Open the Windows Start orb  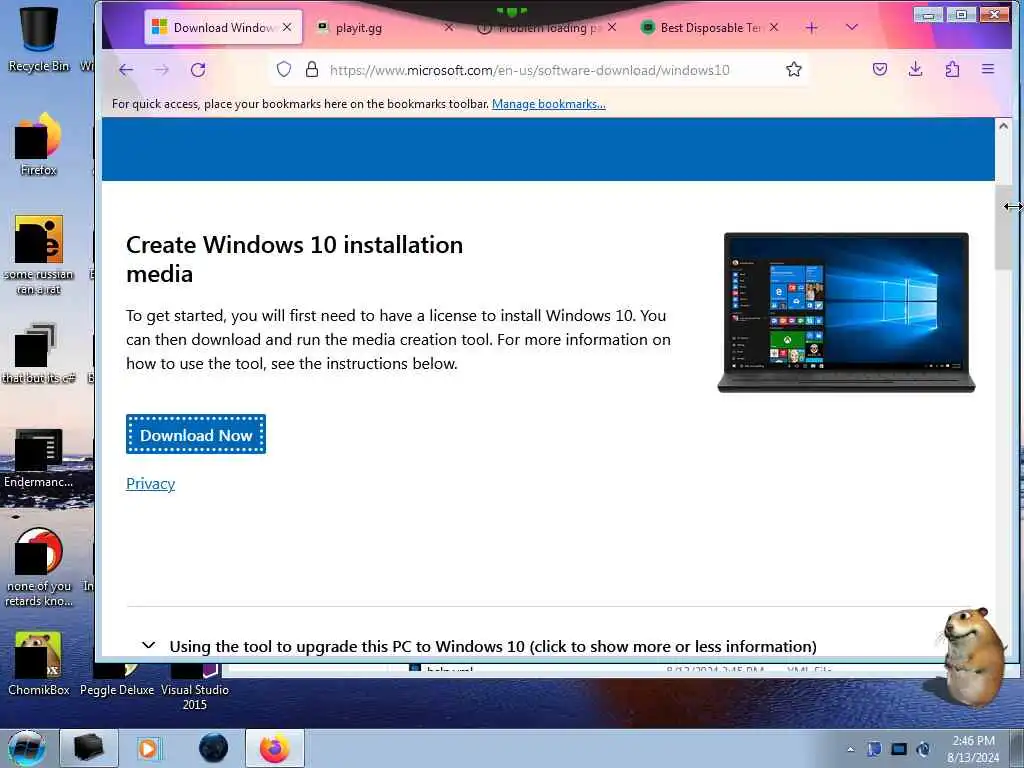click(x=26, y=748)
